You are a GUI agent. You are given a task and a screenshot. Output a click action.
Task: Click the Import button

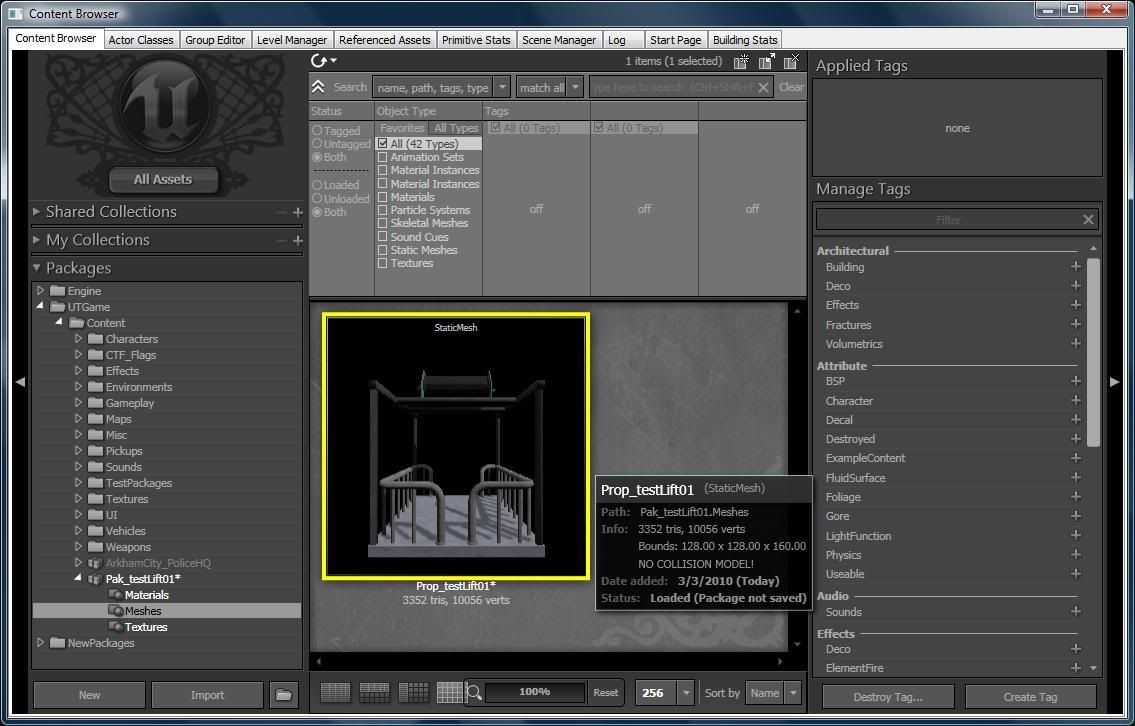(x=207, y=695)
